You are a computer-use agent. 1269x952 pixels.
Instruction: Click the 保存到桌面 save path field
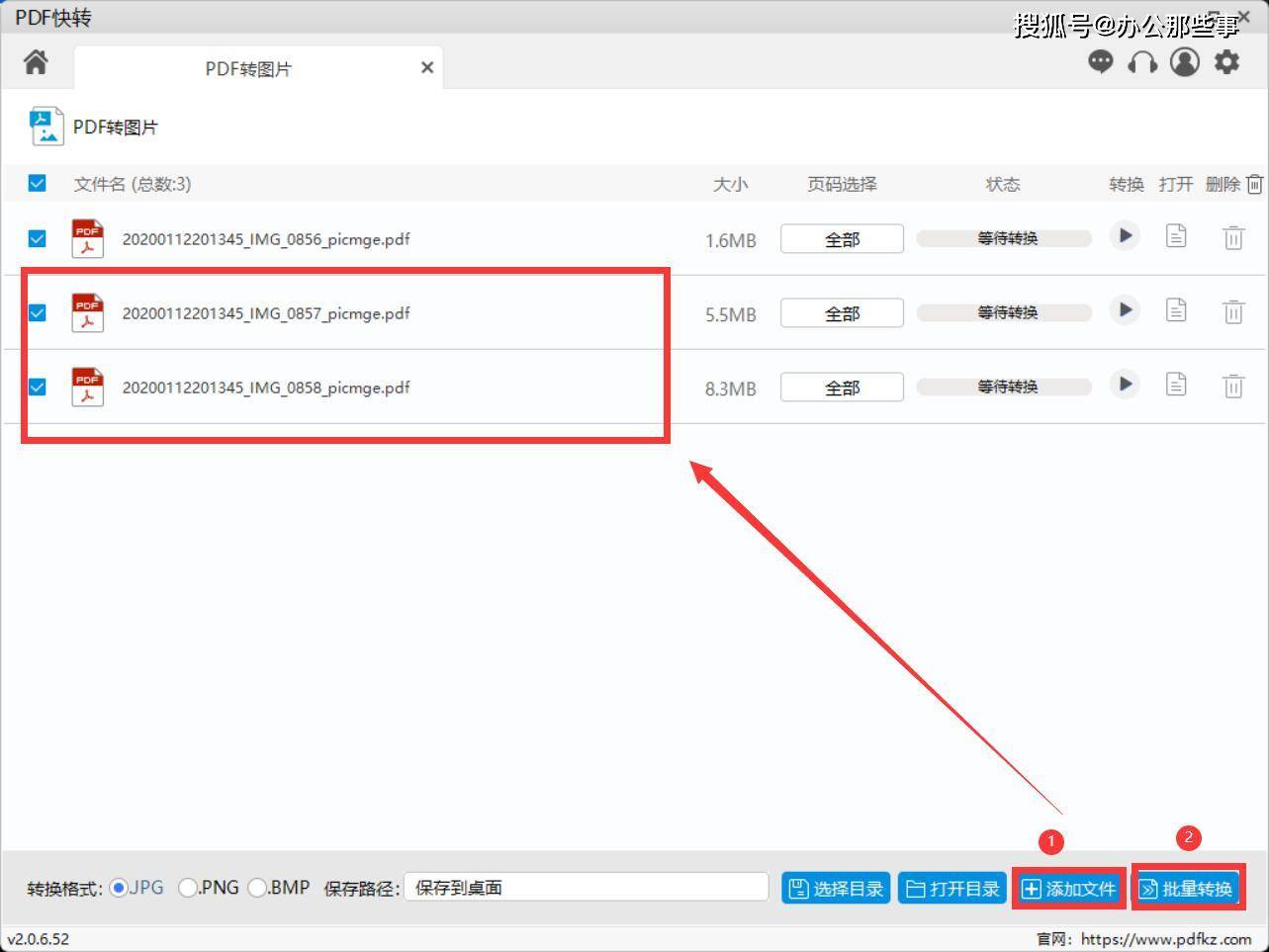(588, 888)
